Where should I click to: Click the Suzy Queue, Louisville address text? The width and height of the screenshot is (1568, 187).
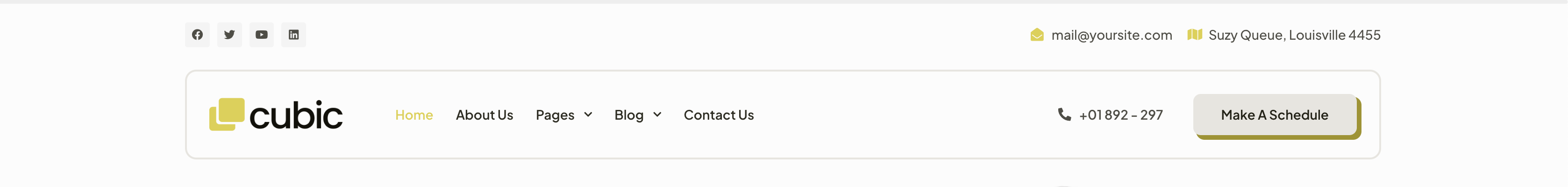tap(1294, 36)
